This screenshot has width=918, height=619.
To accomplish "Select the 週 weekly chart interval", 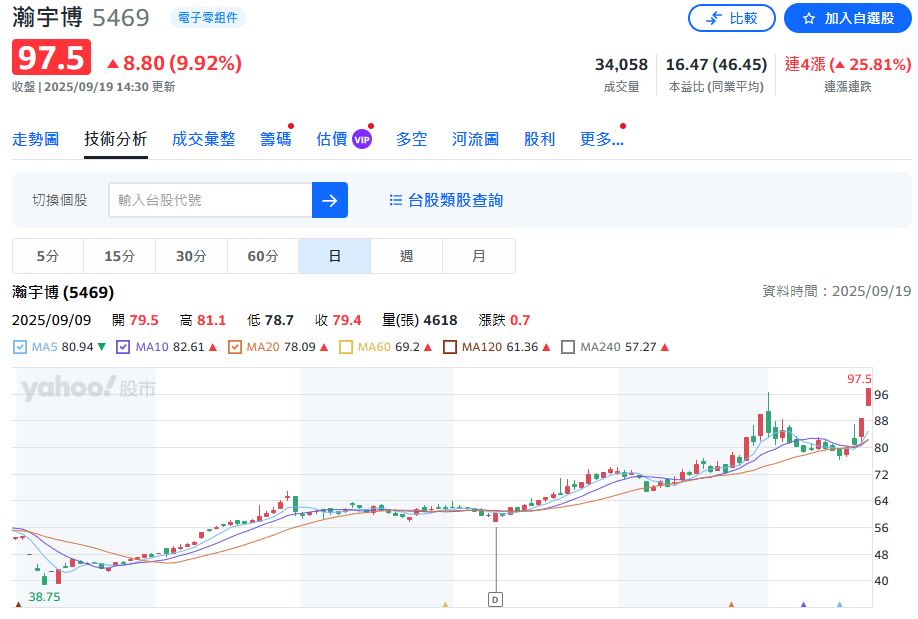I will pos(406,256).
